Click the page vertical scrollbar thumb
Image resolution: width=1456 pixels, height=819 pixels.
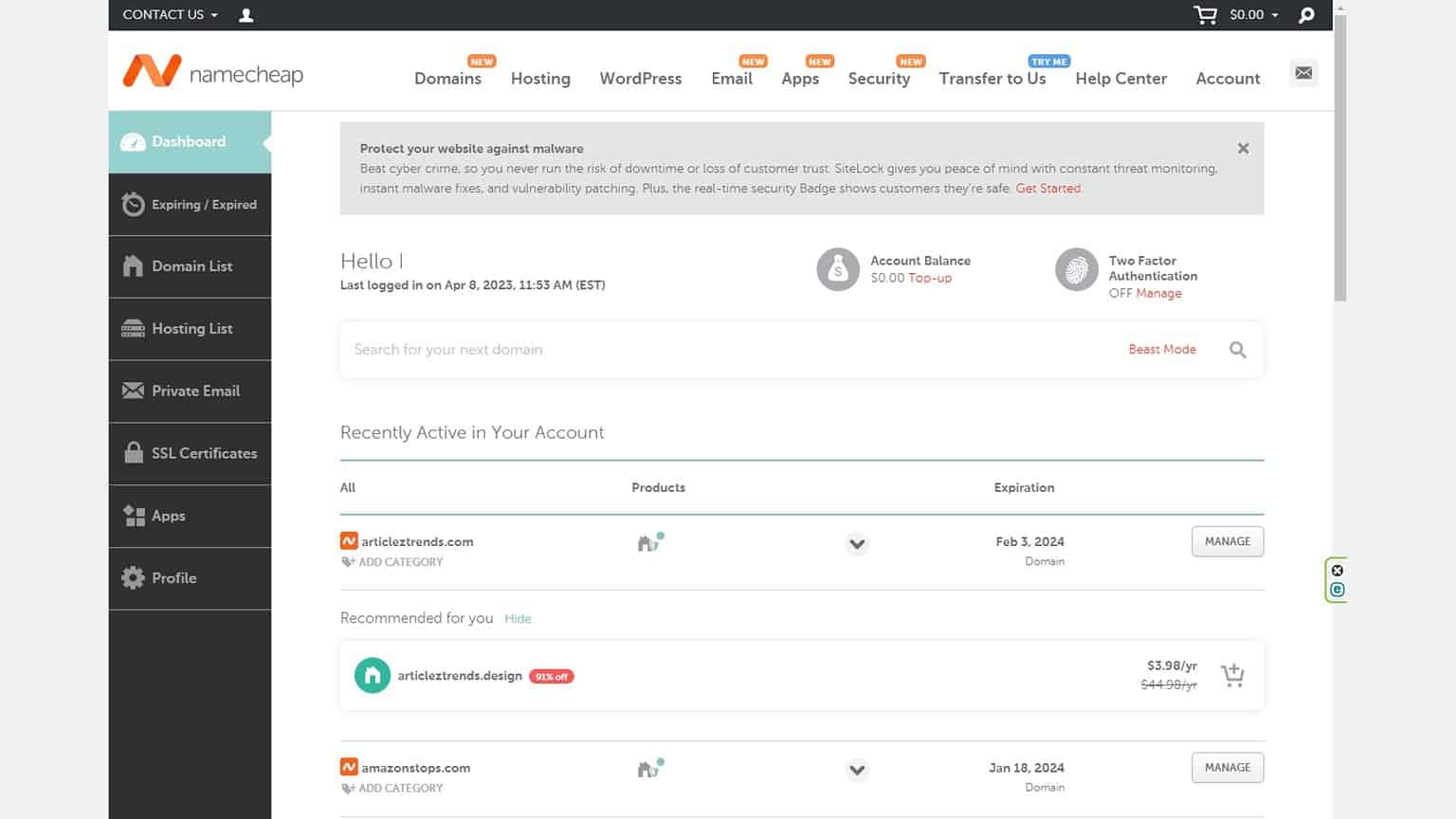point(1339,156)
